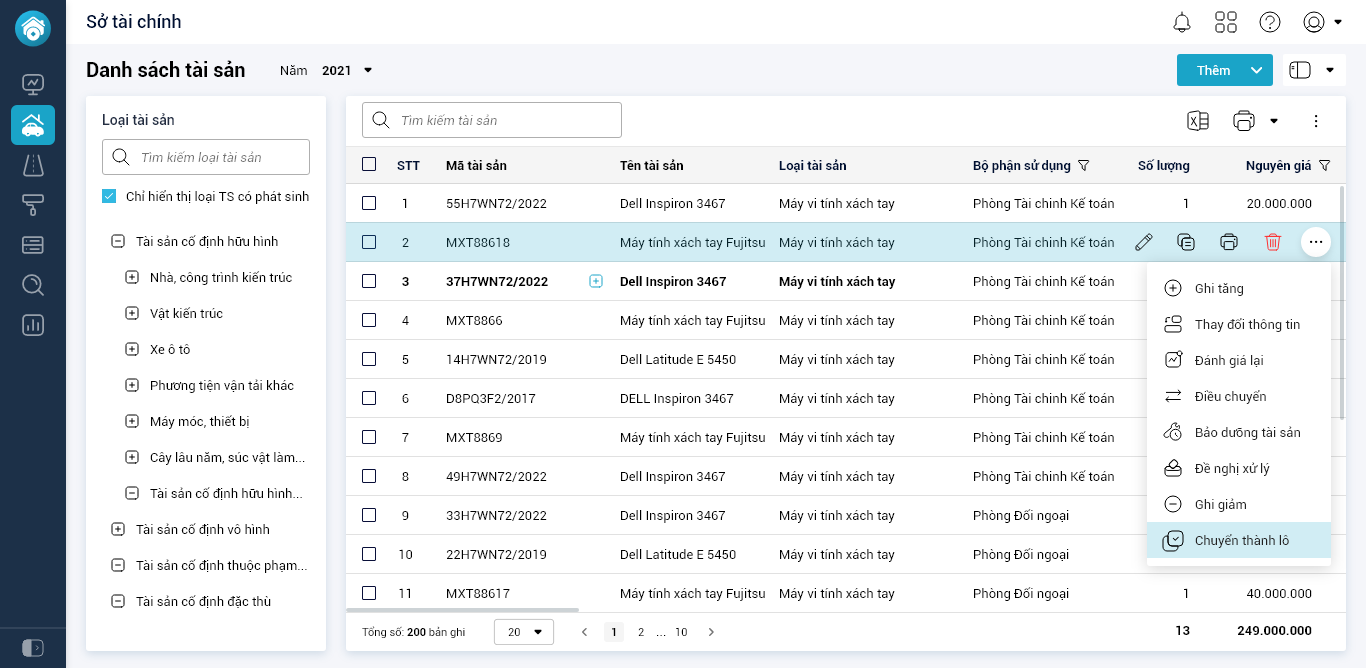Uncheck 'Chỉ hiển thị loại TS có phát sinh'
Viewport: 1366px width, 668px height.
pyautogui.click(x=109, y=197)
